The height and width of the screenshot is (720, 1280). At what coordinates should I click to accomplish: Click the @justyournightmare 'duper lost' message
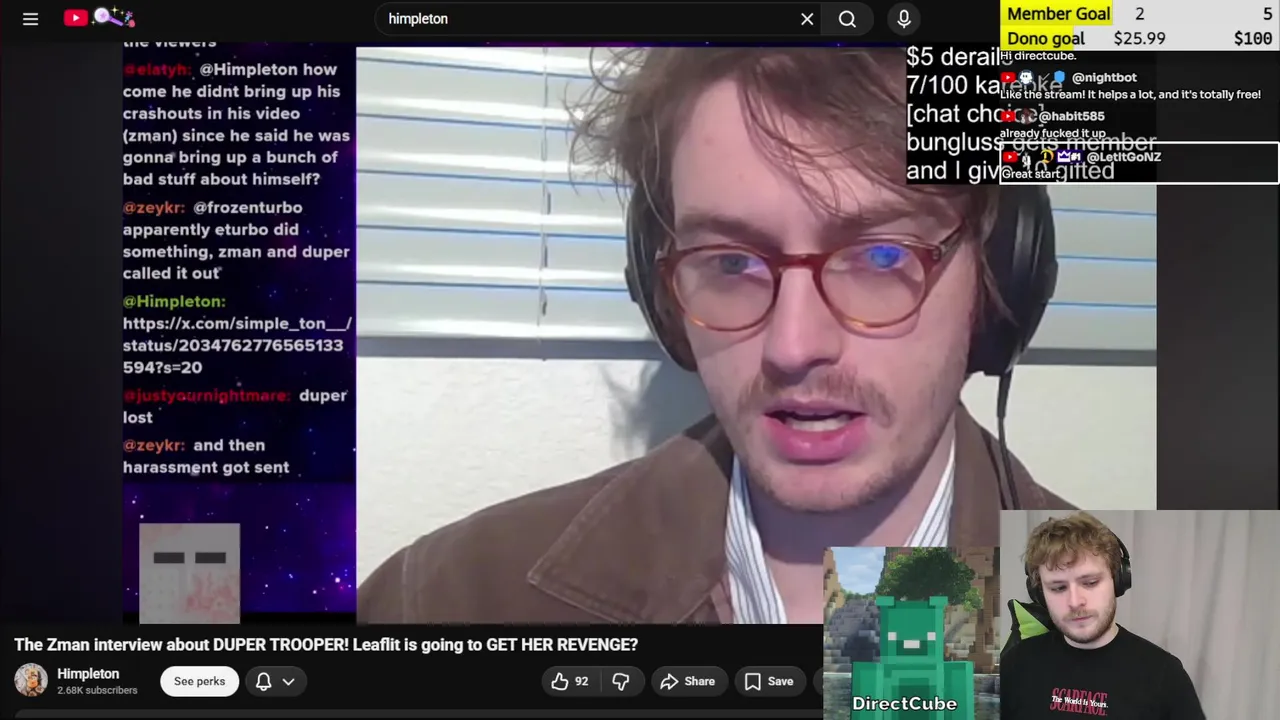point(235,406)
